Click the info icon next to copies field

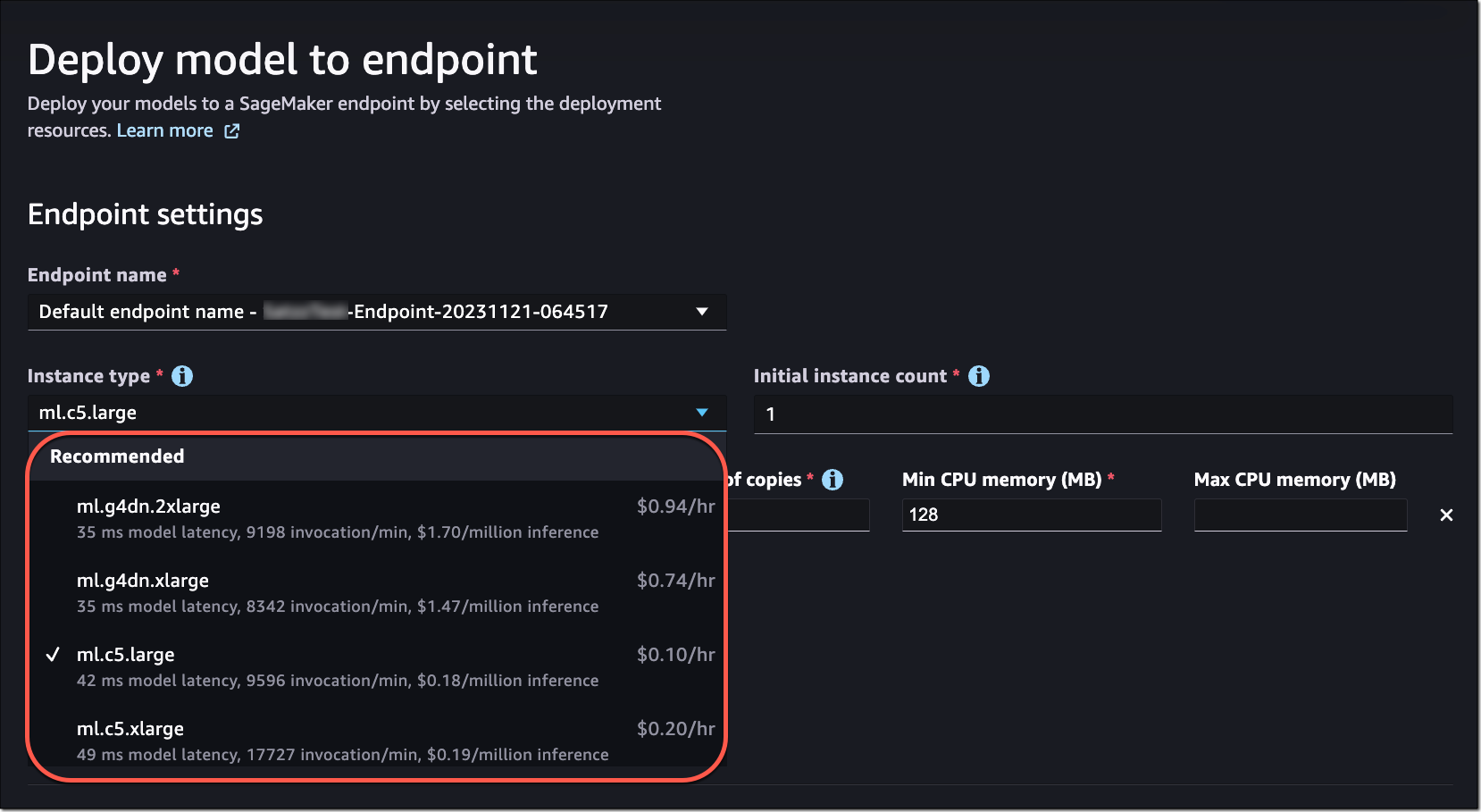pyautogui.click(x=833, y=480)
